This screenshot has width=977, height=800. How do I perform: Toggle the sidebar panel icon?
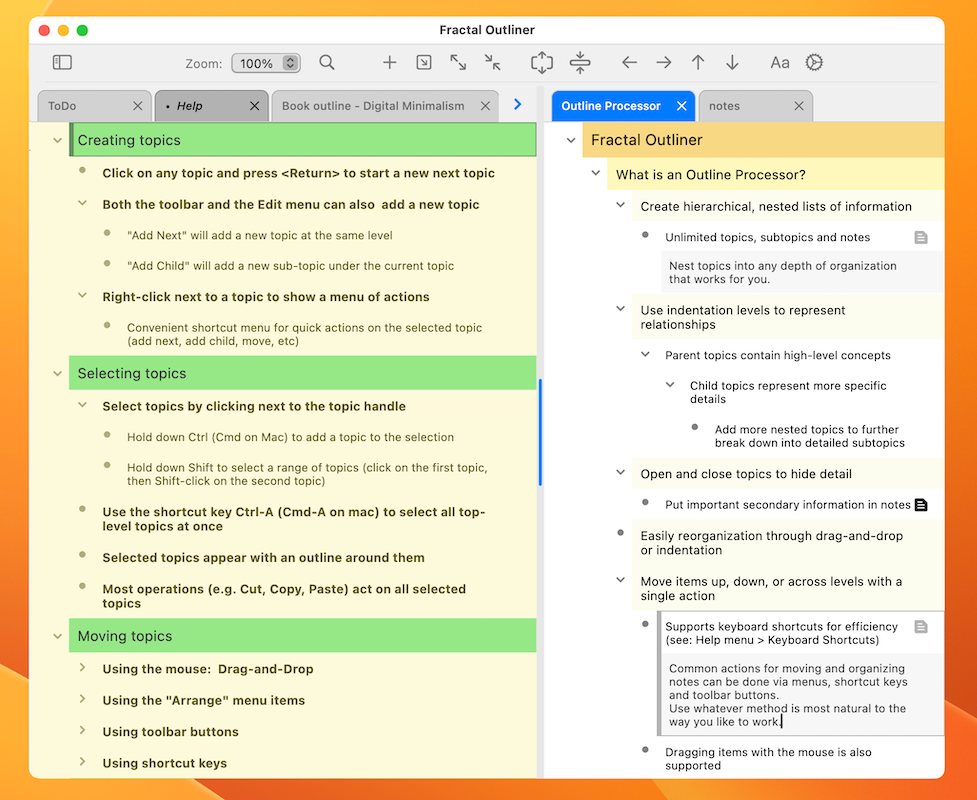pos(62,63)
